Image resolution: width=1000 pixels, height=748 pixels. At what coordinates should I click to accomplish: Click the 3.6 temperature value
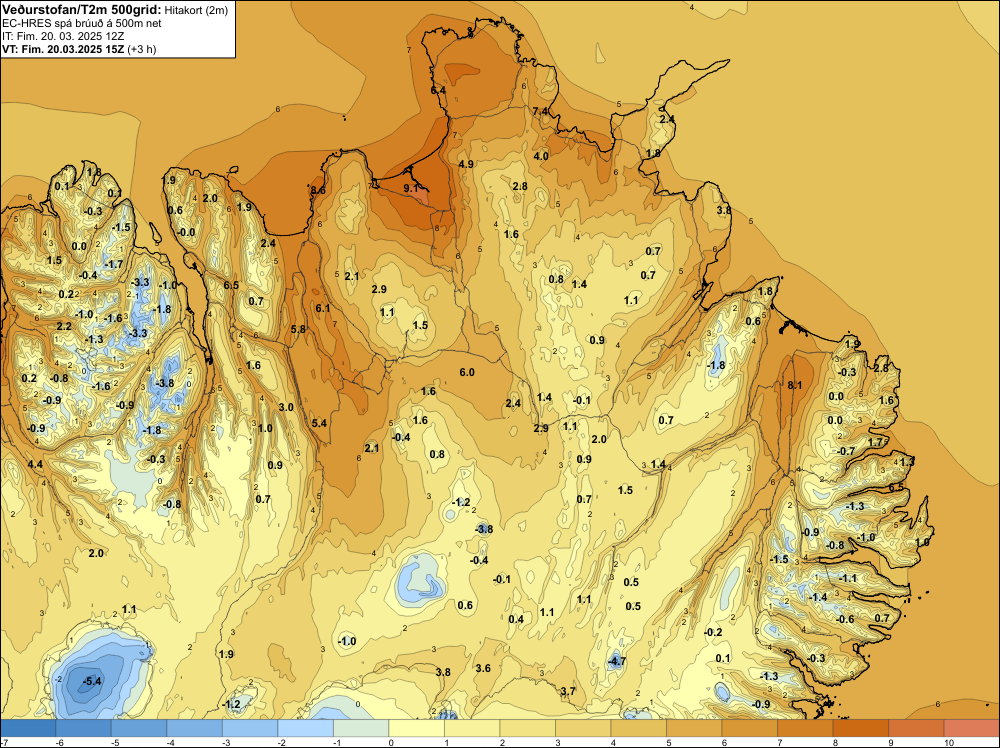pyautogui.click(x=483, y=668)
